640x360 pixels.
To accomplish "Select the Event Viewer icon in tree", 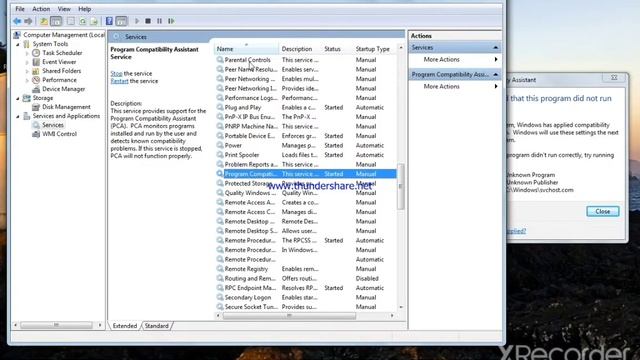I will point(36,62).
